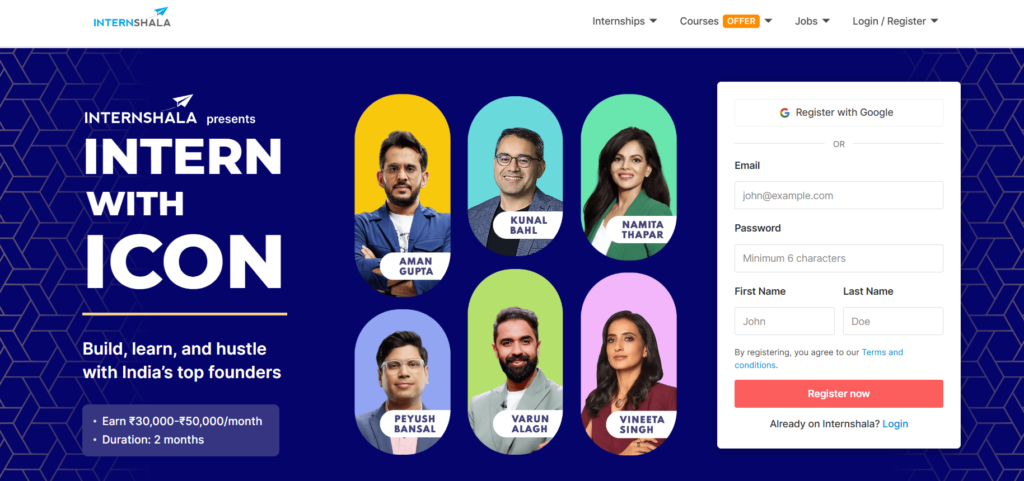Image resolution: width=1024 pixels, height=481 pixels.
Task: Select Namita Thapar's photo card
Action: tap(628, 177)
